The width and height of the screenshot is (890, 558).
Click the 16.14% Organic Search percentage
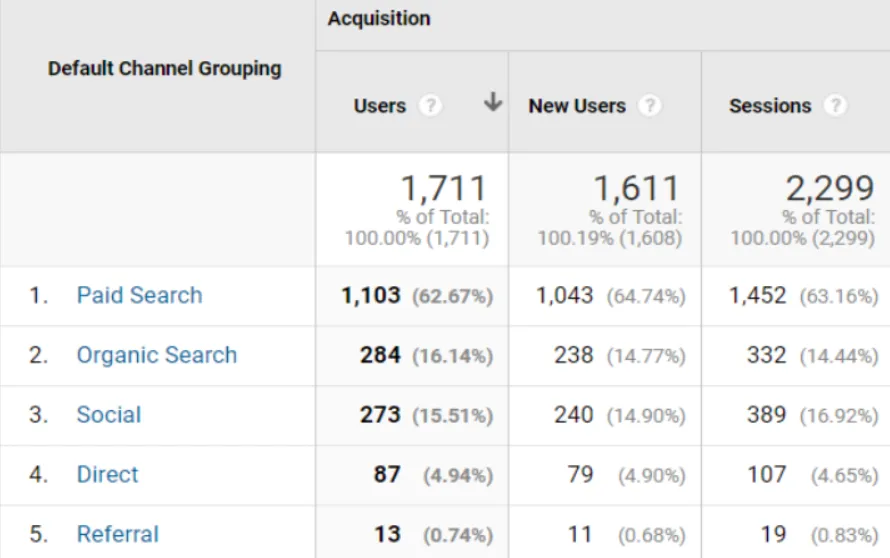tap(452, 356)
